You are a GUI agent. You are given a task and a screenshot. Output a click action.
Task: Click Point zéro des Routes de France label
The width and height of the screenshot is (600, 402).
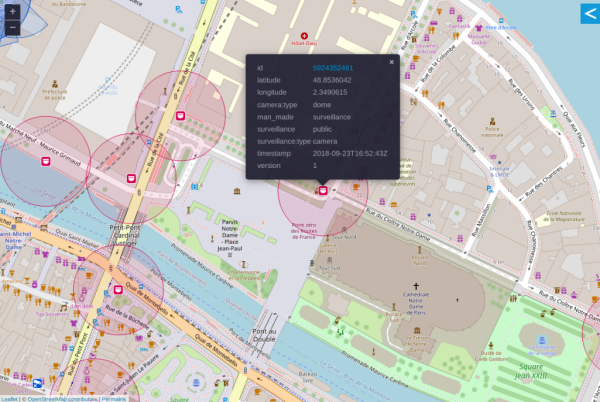304,231
